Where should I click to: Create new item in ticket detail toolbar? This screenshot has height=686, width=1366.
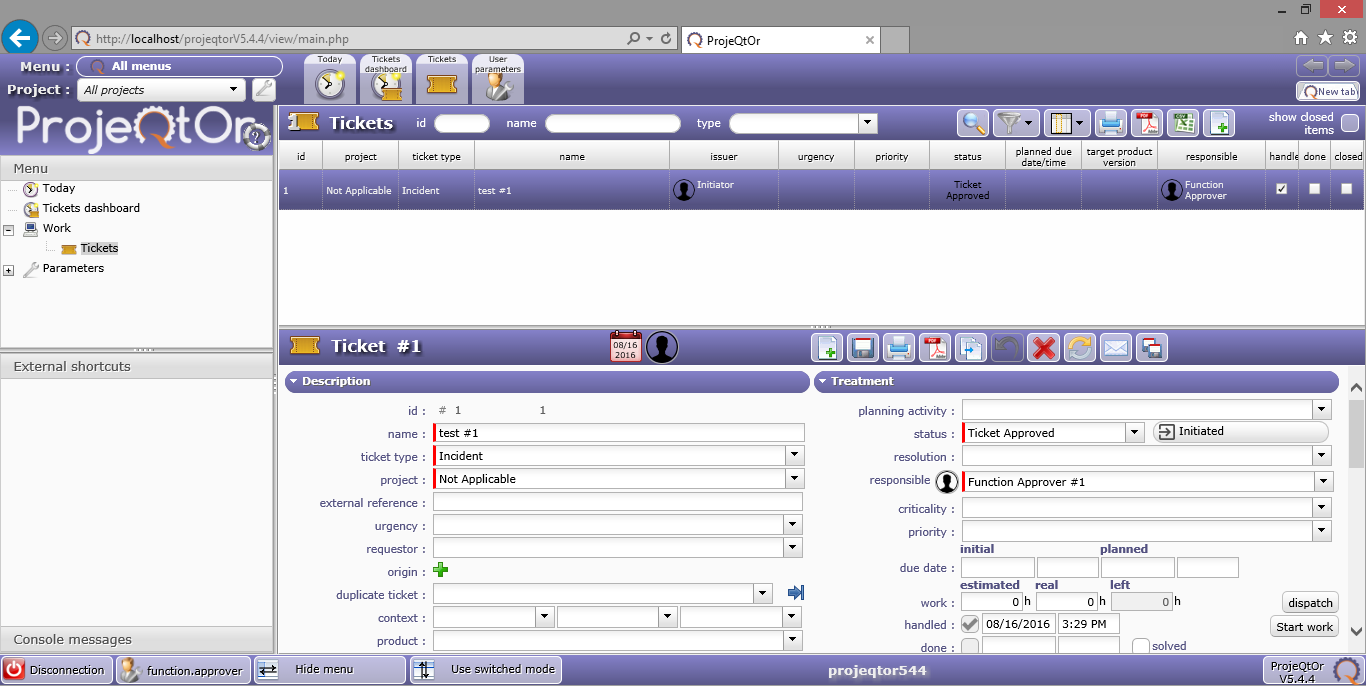click(827, 348)
